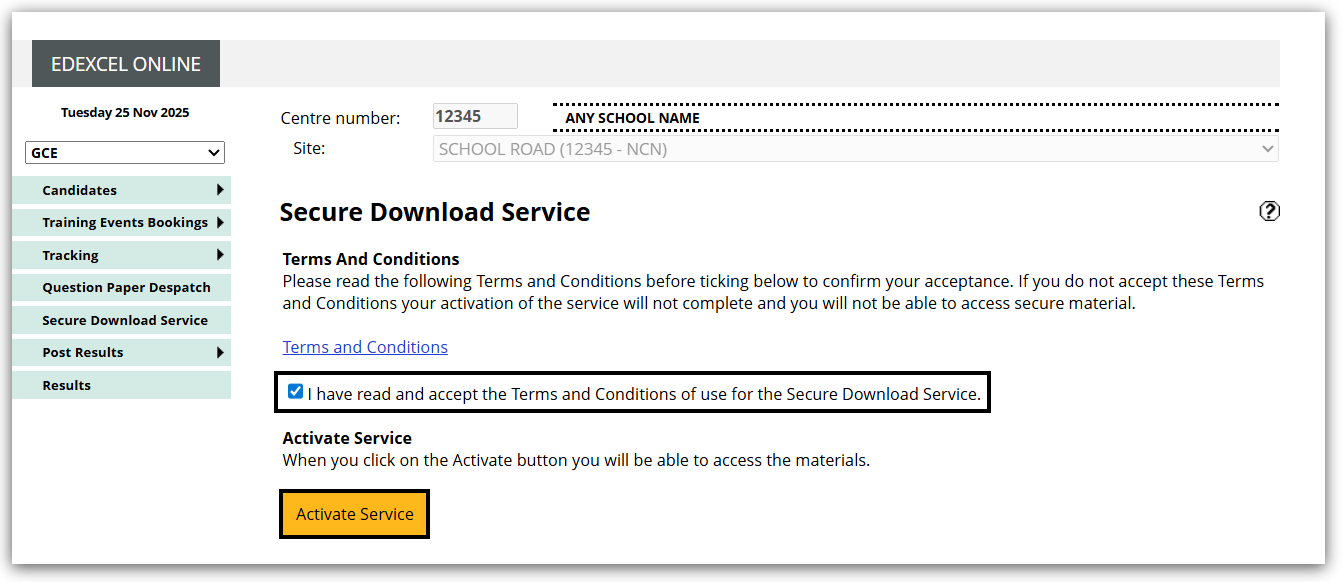
Task: Click the arrow icon beside Candidates
Action: coord(220,190)
